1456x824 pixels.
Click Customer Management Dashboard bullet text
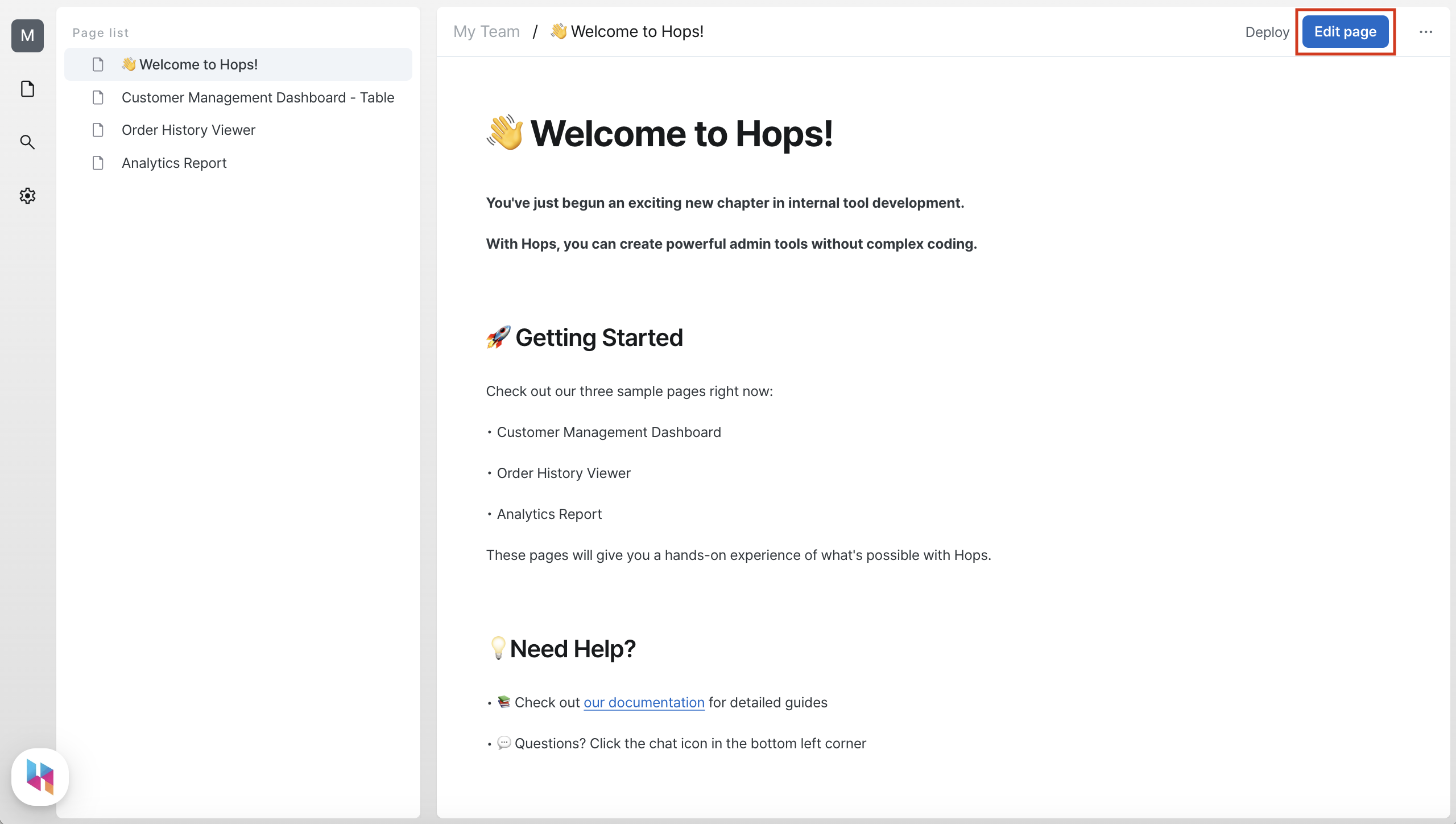(x=609, y=432)
